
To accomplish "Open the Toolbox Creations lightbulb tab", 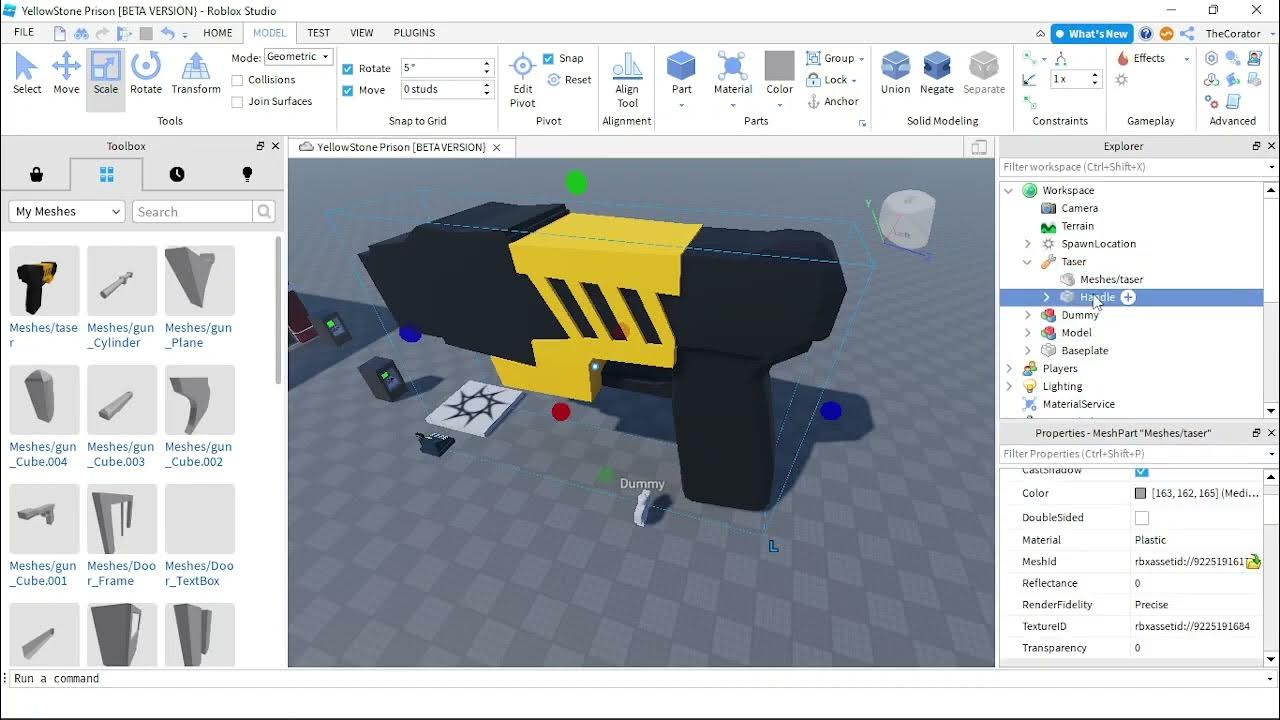I will tap(247, 174).
